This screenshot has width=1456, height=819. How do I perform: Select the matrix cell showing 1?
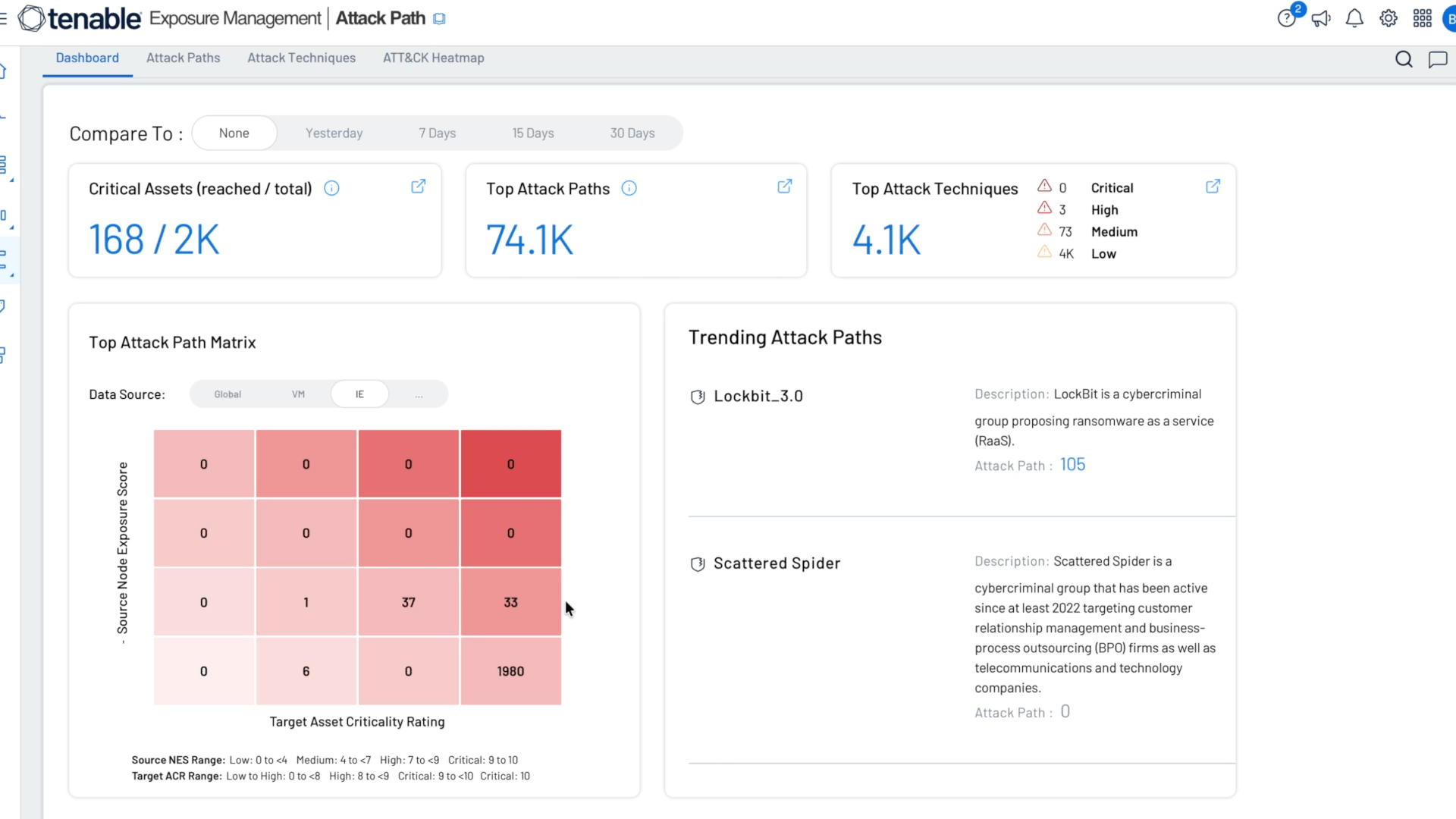pos(306,602)
